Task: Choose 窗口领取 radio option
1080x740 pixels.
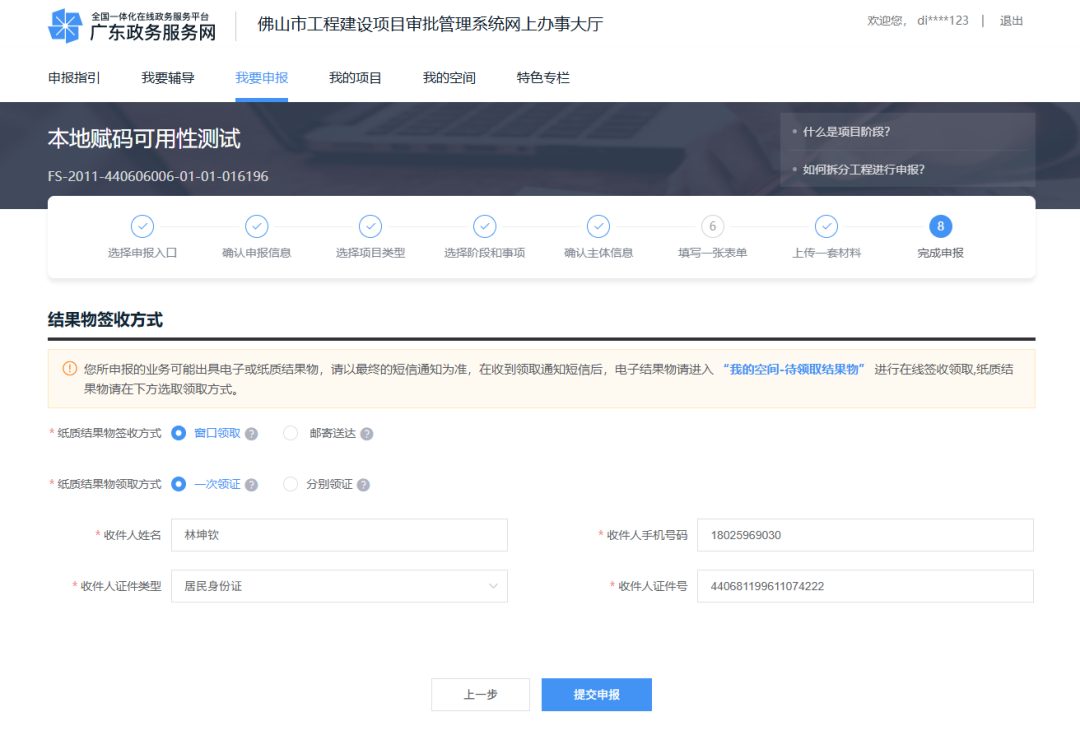Action: (x=179, y=433)
